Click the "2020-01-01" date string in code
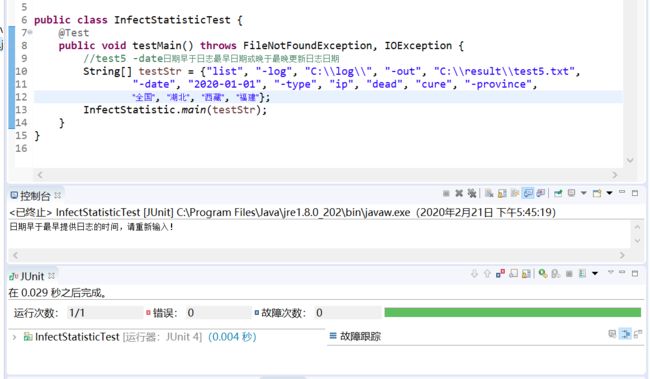 pos(225,84)
